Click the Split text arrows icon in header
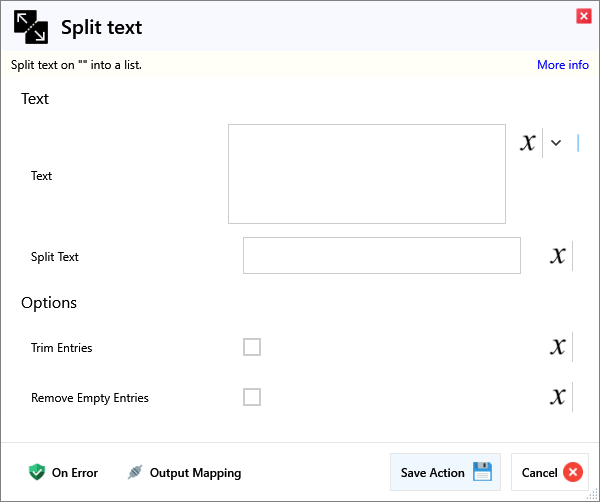The image size is (600, 502). coord(31,27)
